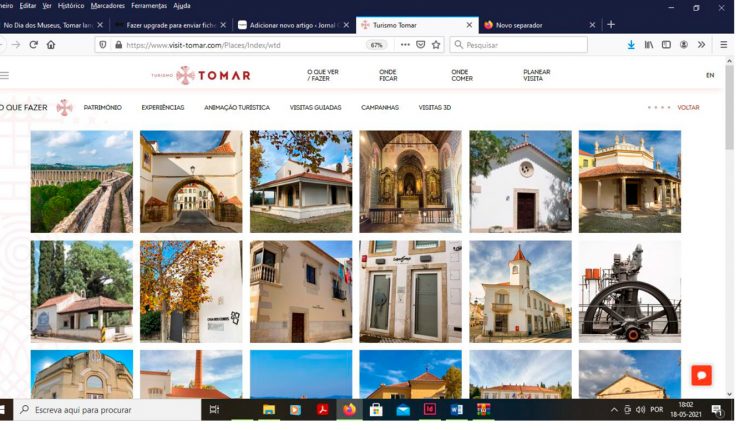Open a new browser tab with plus

[x=611, y=24]
